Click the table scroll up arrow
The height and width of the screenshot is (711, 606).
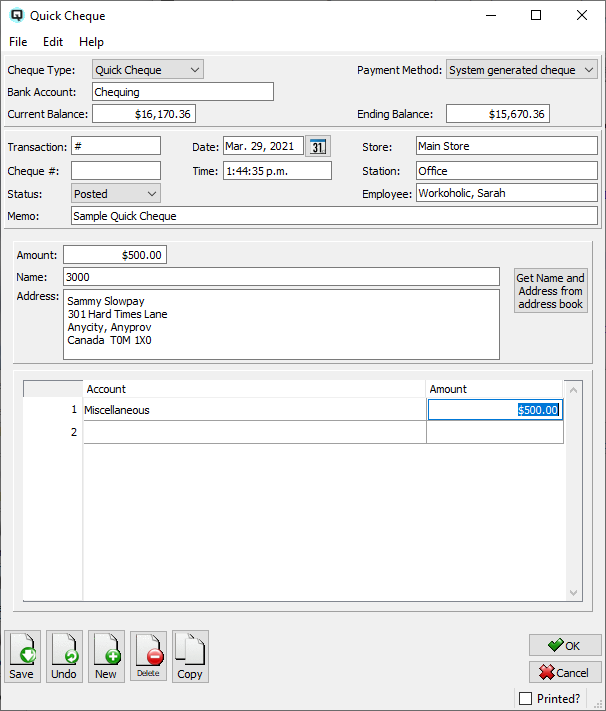tap(573, 390)
